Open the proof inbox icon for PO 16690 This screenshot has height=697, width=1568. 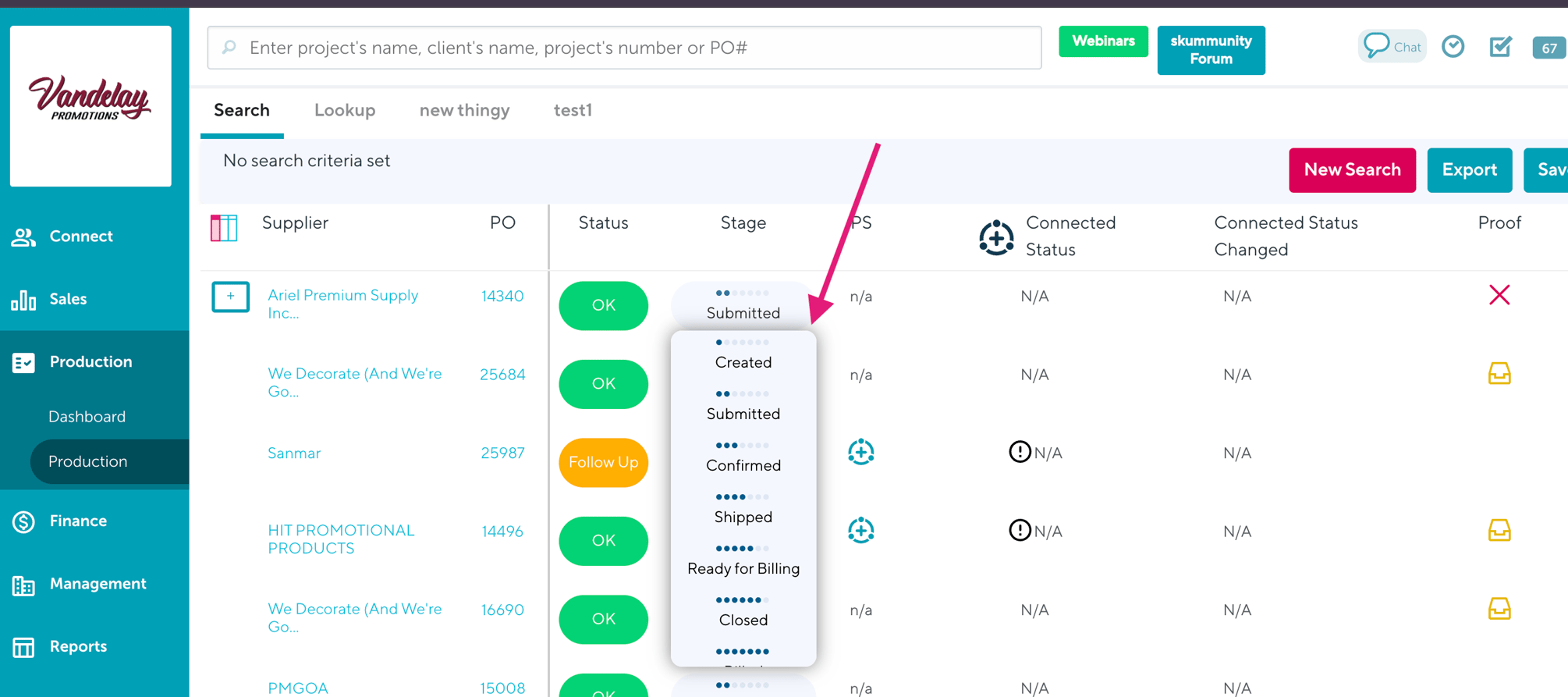point(1499,609)
